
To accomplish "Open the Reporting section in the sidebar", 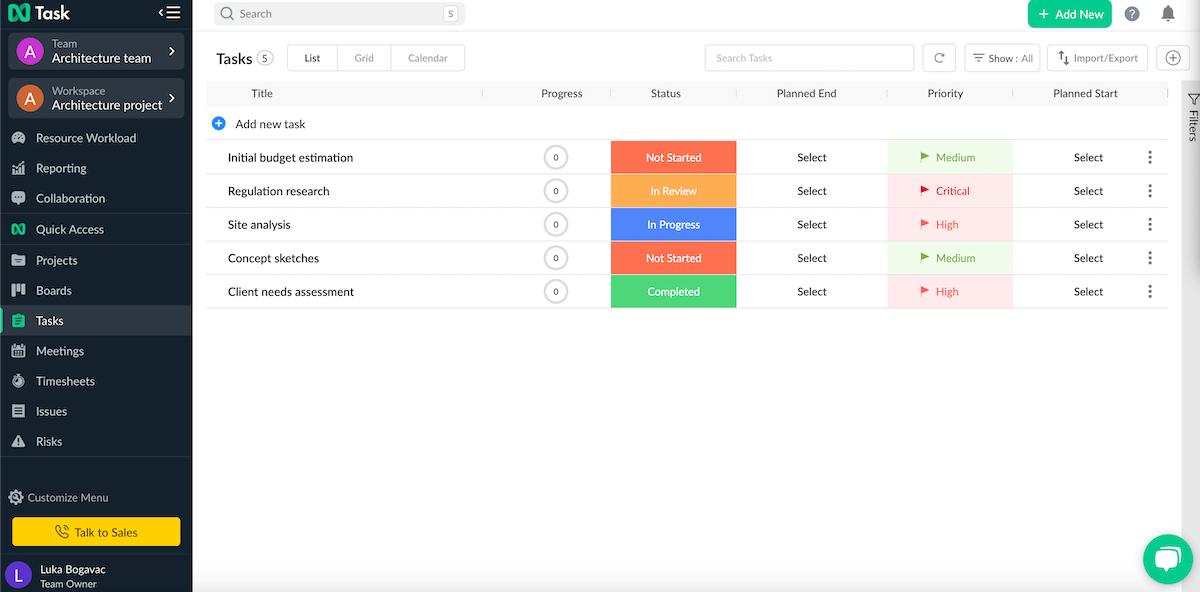I will [60, 167].
